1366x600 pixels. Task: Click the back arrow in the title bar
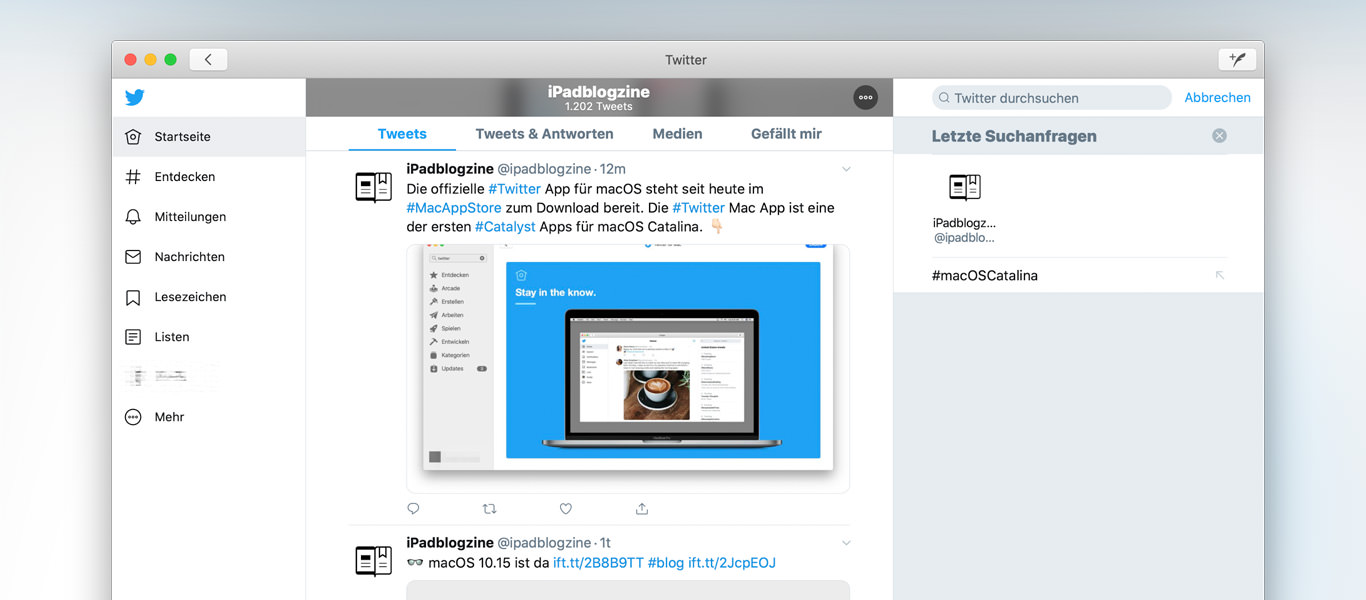pos(208,60)
